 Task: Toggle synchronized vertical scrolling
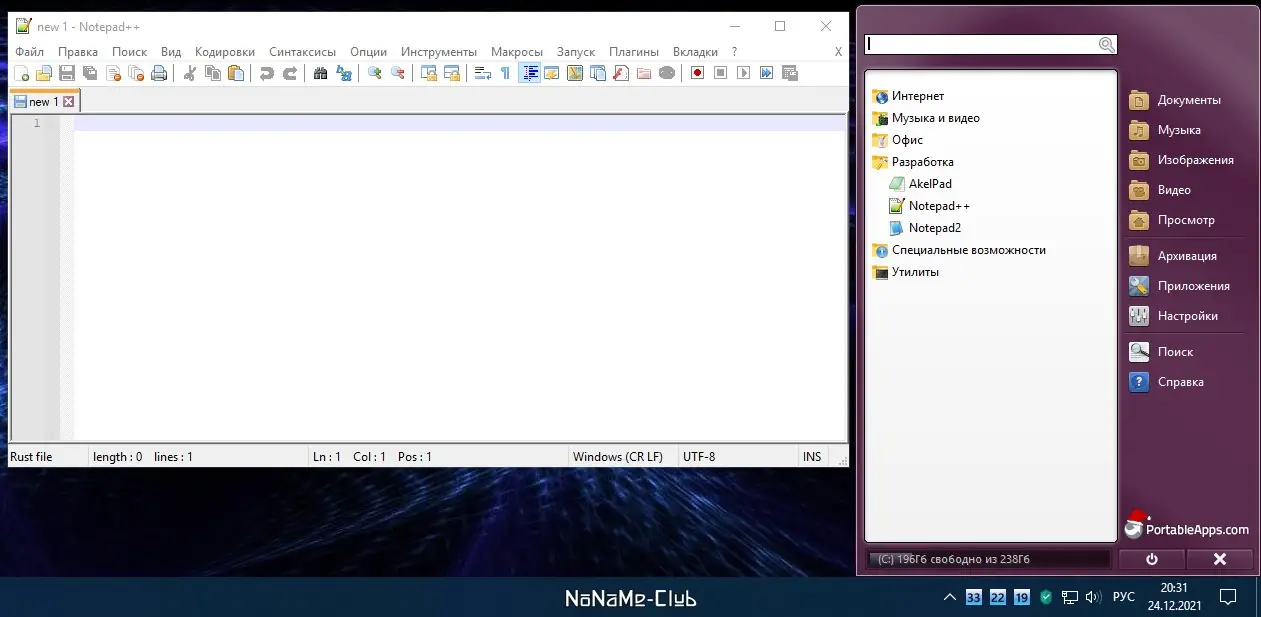pyautogui.click(x=428, y=73)
